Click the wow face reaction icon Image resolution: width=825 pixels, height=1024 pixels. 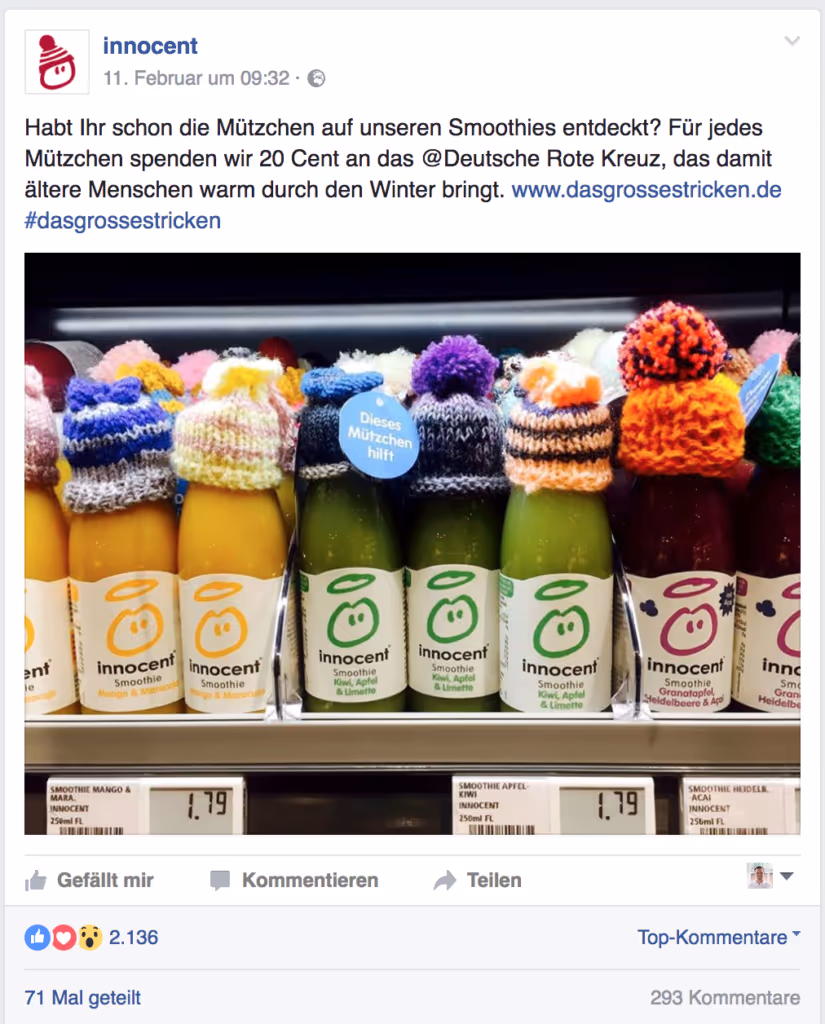[90, 938]
